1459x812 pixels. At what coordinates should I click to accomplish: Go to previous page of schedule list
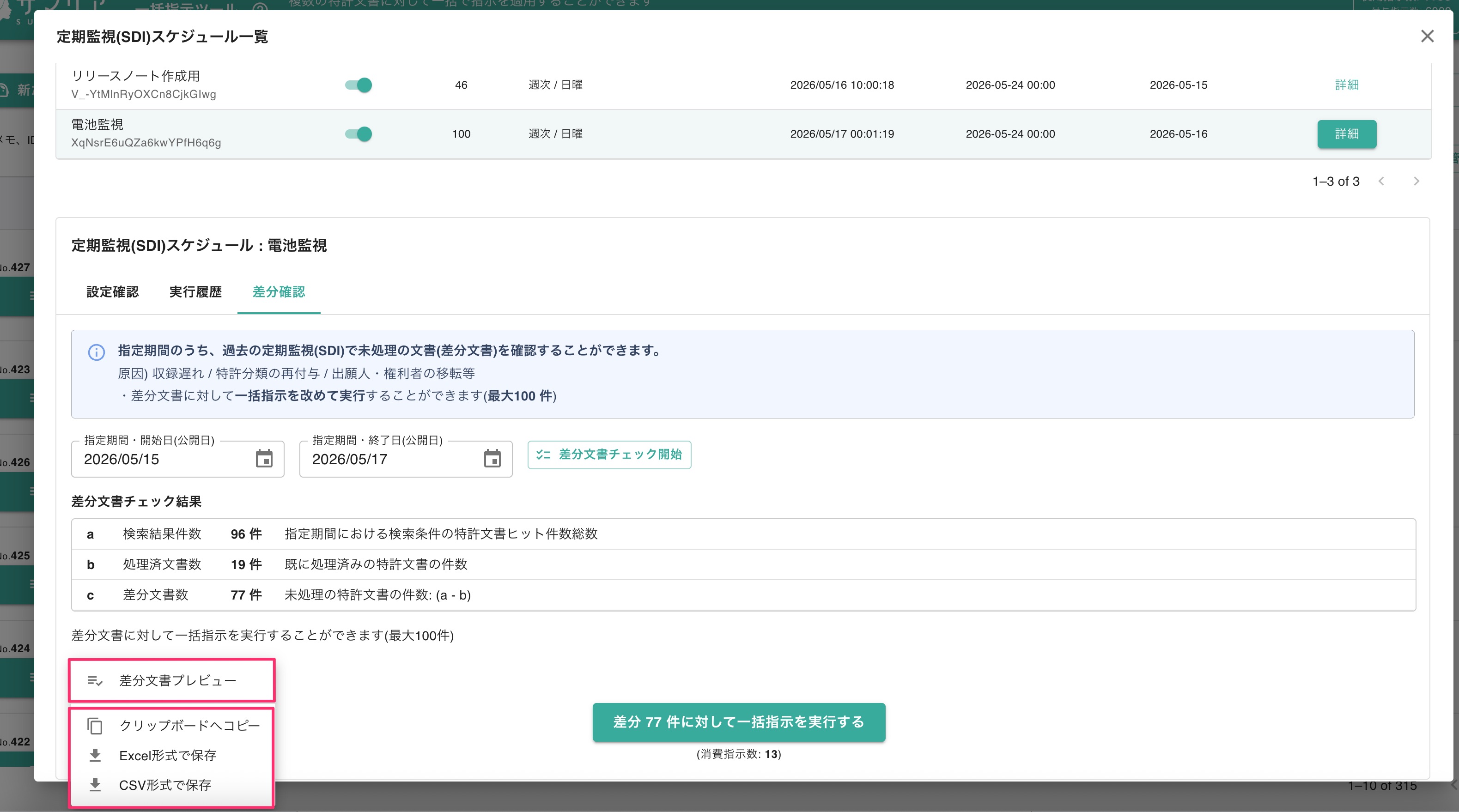[1381, 181]
